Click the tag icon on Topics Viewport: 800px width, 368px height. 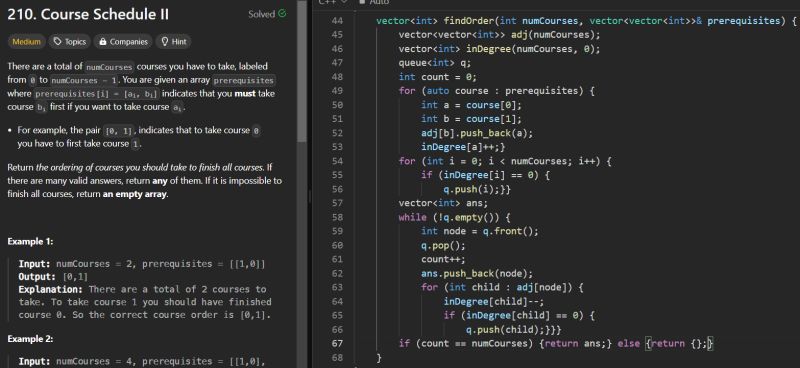58,42
